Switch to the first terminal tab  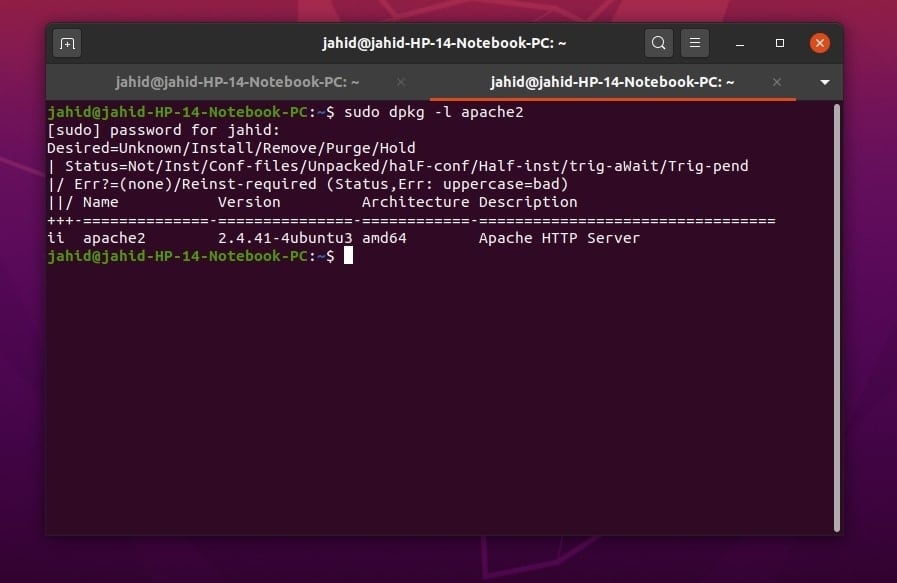pos(237,82)
